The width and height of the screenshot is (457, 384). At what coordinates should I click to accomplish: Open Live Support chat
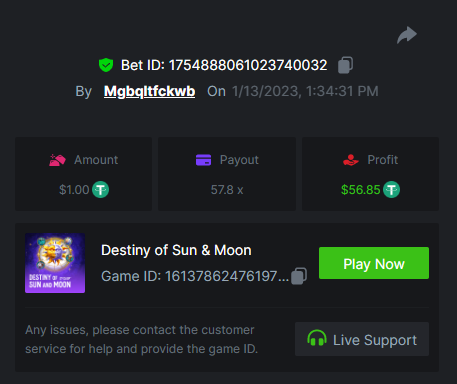pyautogui.click(x=362, y=339)
